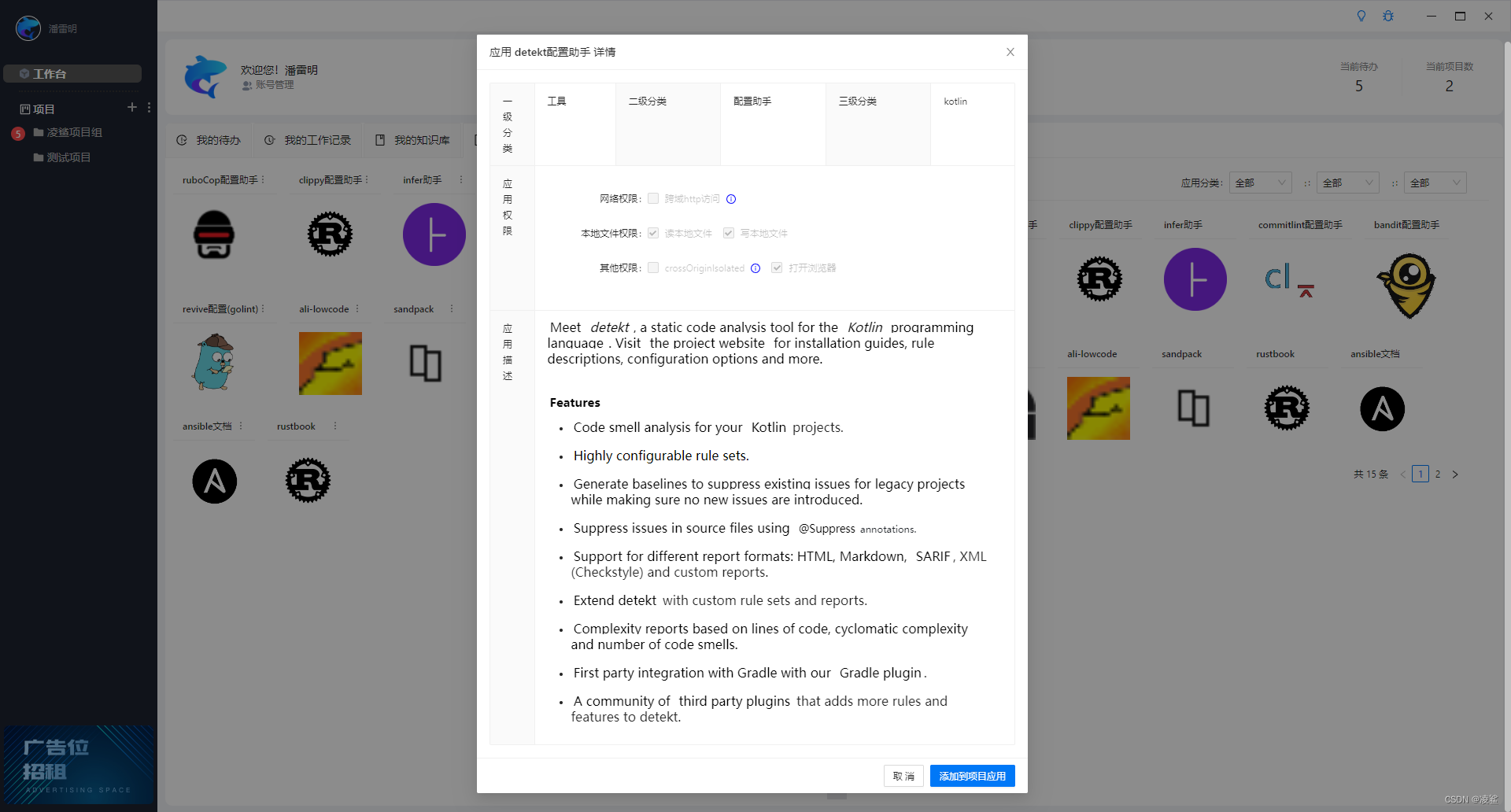
Task: Select 工作台 in the sidebar
Action: pyautogui.click(x=72, y=73)
